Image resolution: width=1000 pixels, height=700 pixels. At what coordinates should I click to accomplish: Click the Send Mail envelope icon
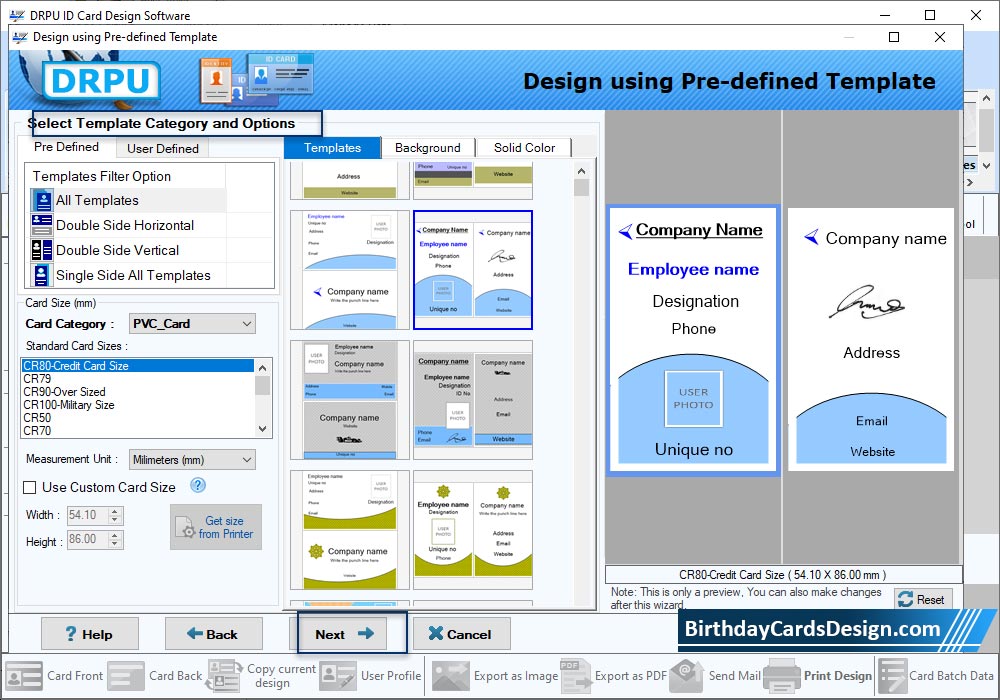coord(686,676)
